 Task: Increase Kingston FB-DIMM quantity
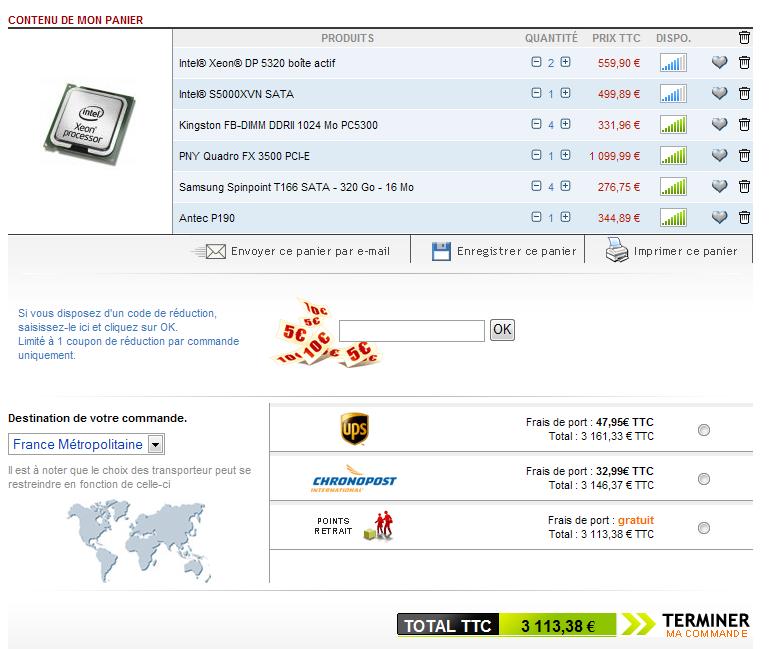(x=565, y=124)
